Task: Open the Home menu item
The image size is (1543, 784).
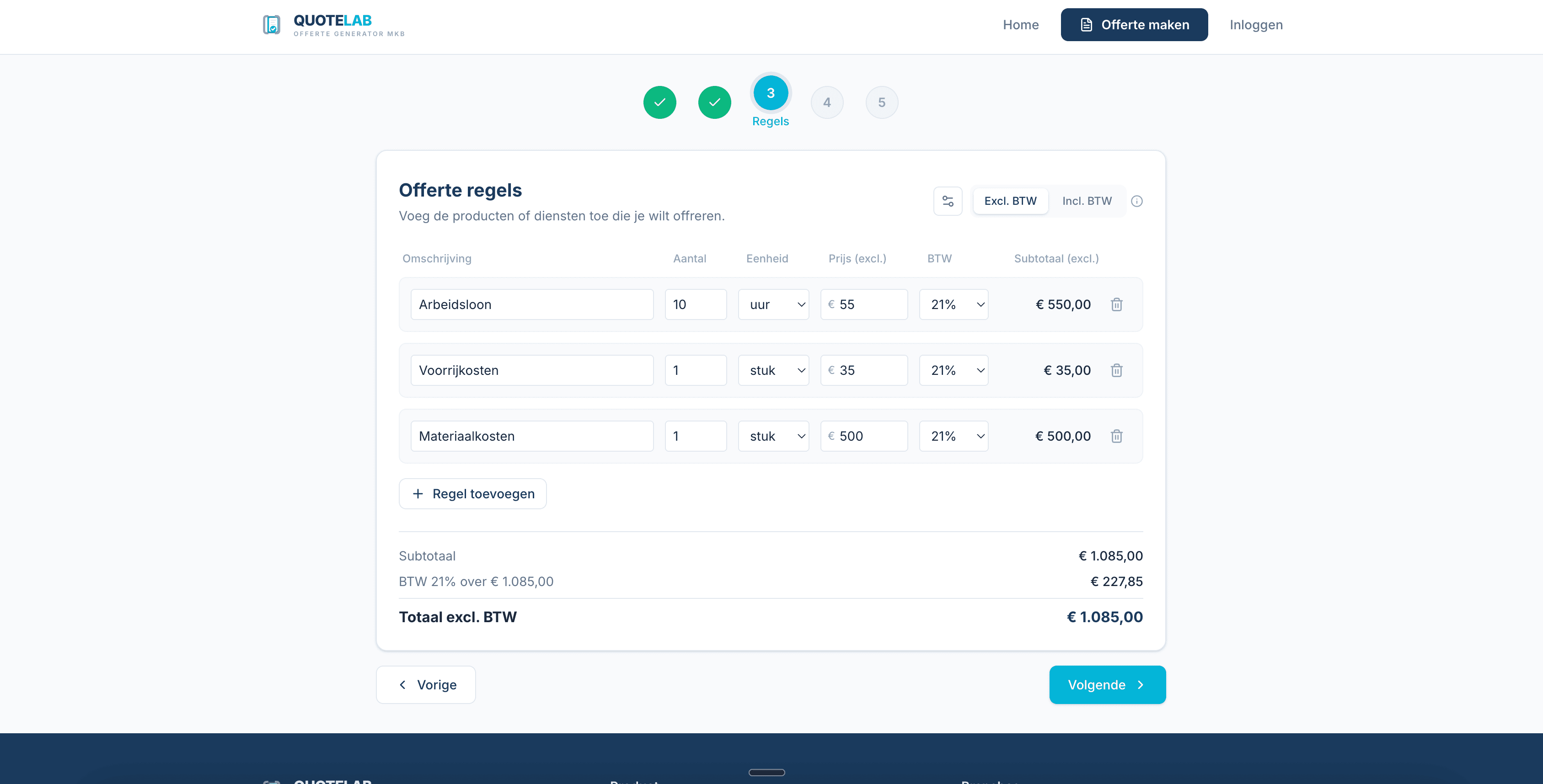Action: click(1021, 25)
